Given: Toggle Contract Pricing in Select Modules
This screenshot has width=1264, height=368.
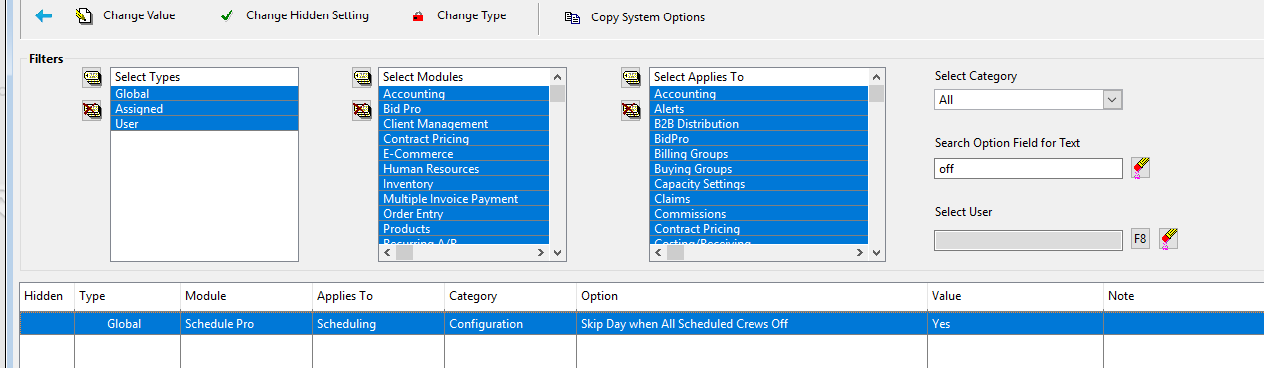Looking at the screenshot, I should [464, 139].
